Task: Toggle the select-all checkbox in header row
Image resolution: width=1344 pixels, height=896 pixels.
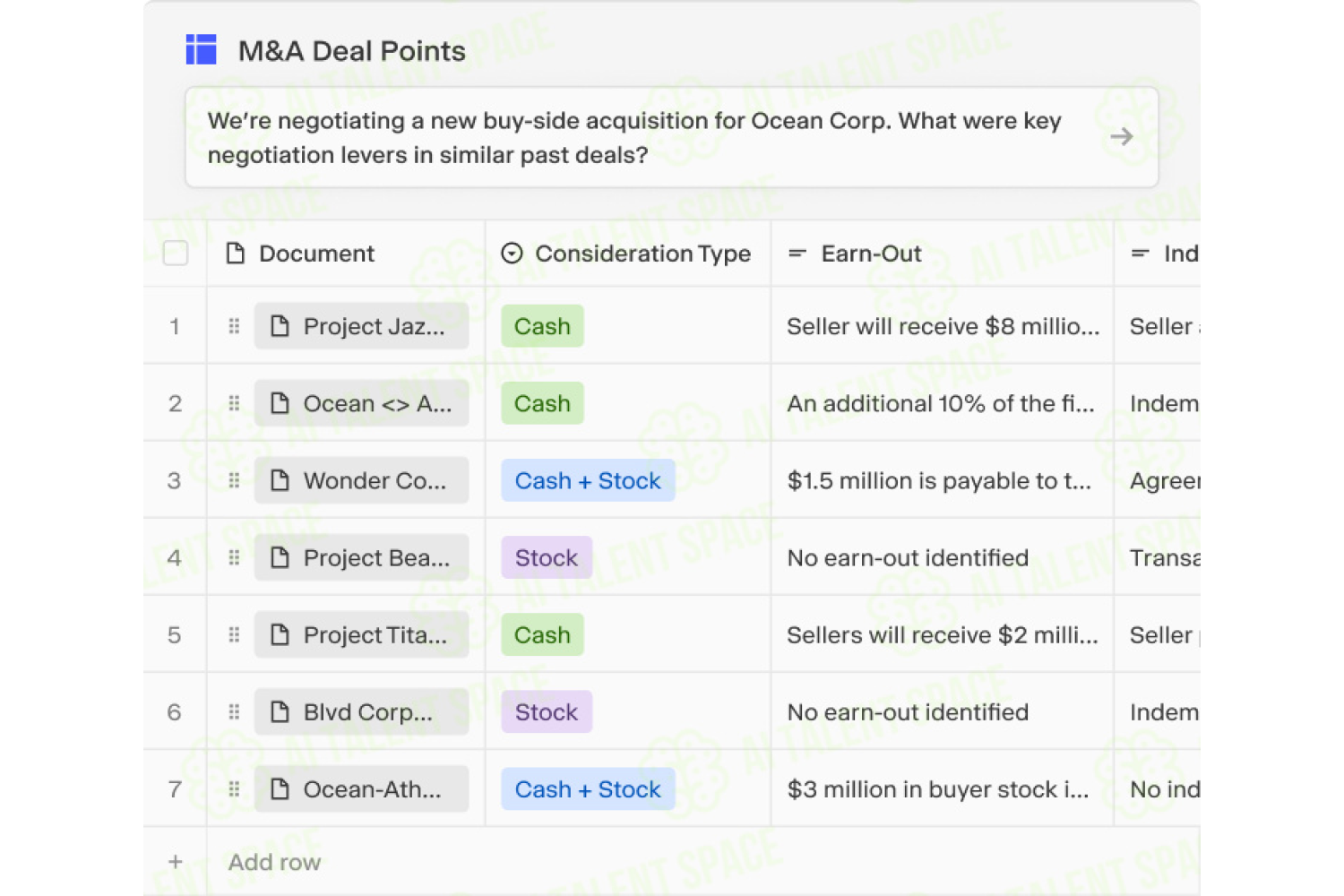Action: (176, 254)
